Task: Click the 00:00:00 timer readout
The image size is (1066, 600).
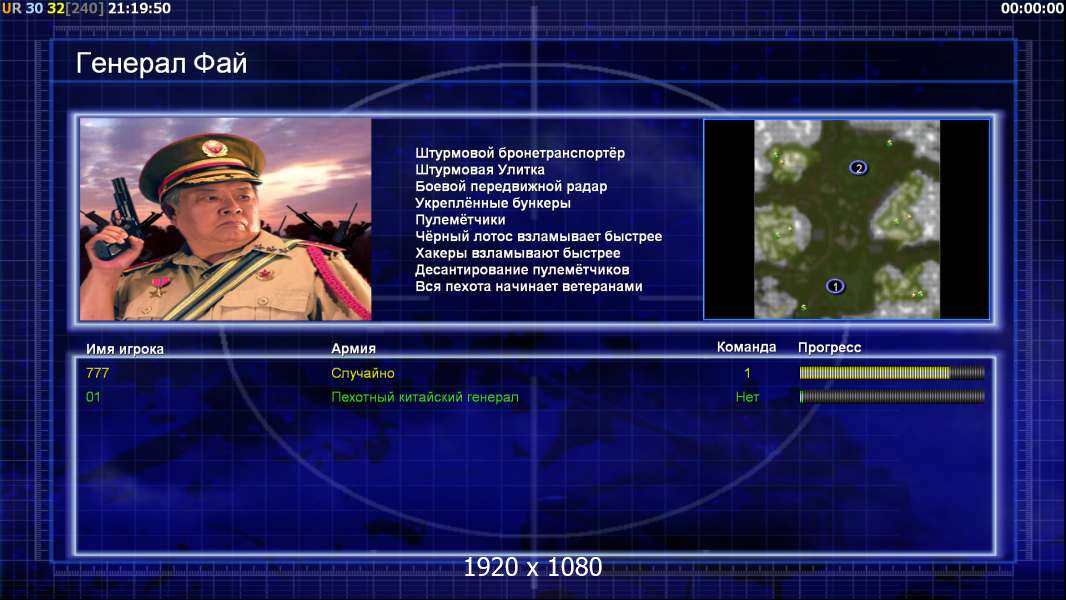Action: coord(1032,8)
